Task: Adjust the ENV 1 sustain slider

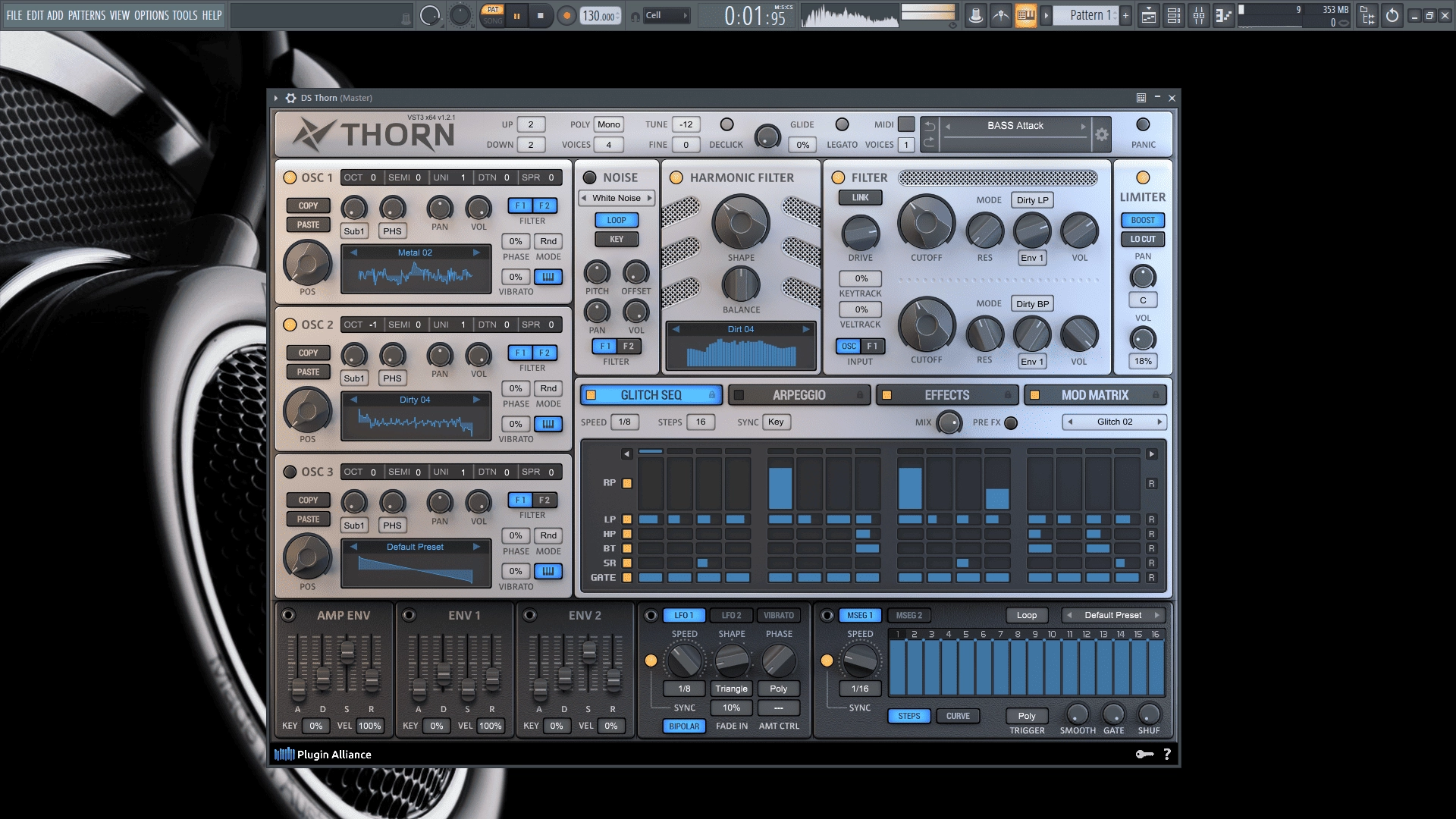Action: [x=468, y=688]
